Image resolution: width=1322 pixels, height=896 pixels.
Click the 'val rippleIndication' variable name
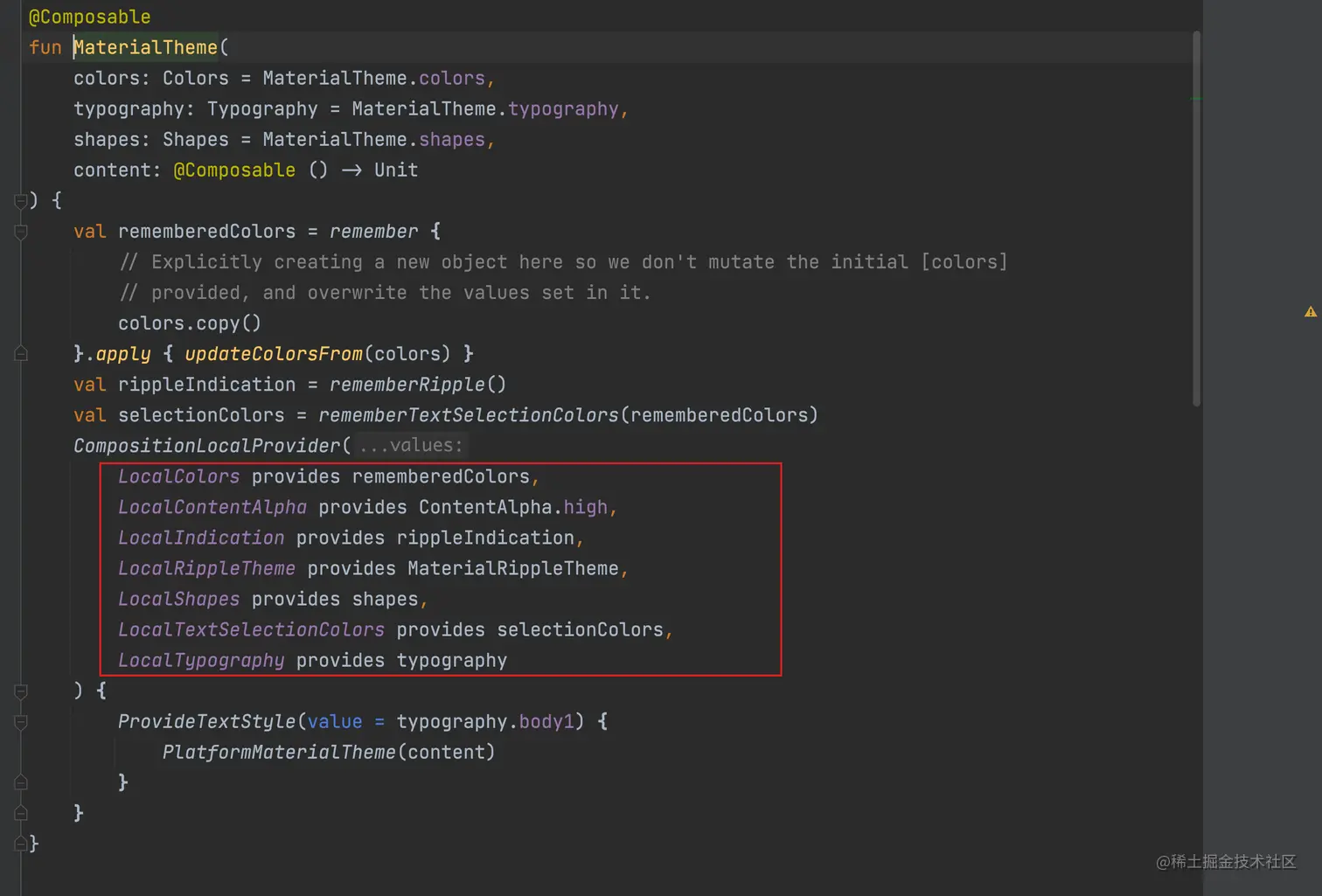(207, 385)
